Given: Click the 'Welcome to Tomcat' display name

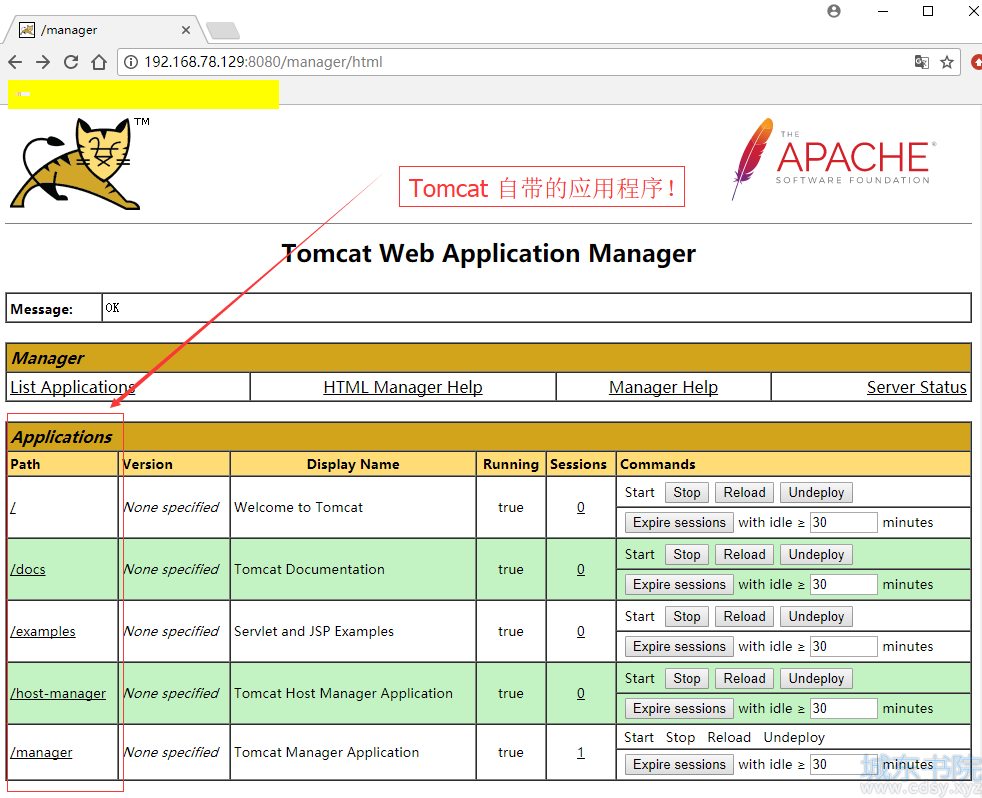Looking at the screenshot, I should tap(298, 507).
